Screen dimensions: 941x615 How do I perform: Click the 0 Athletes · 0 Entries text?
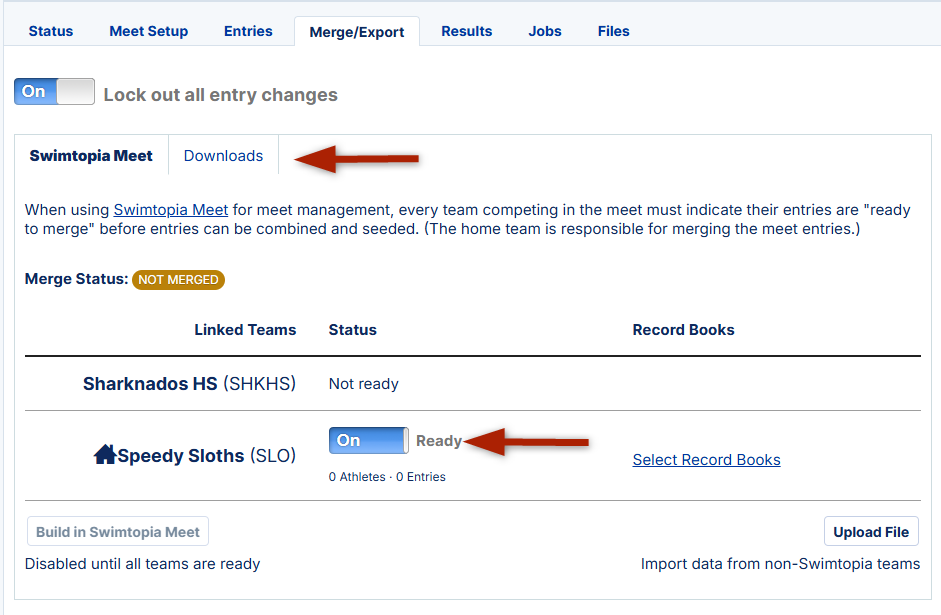tap(387, 477)
